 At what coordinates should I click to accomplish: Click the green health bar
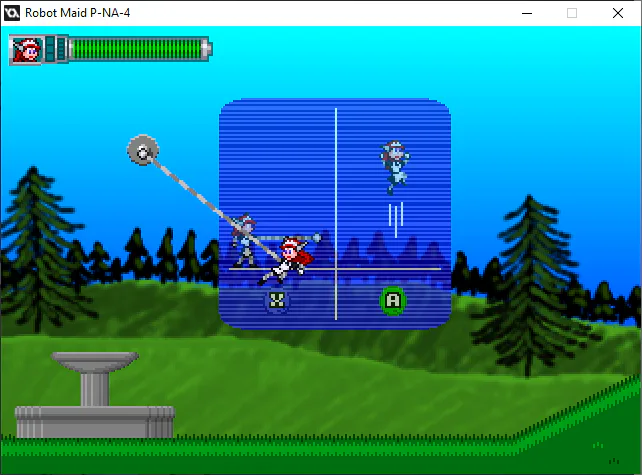pos(138,50)
